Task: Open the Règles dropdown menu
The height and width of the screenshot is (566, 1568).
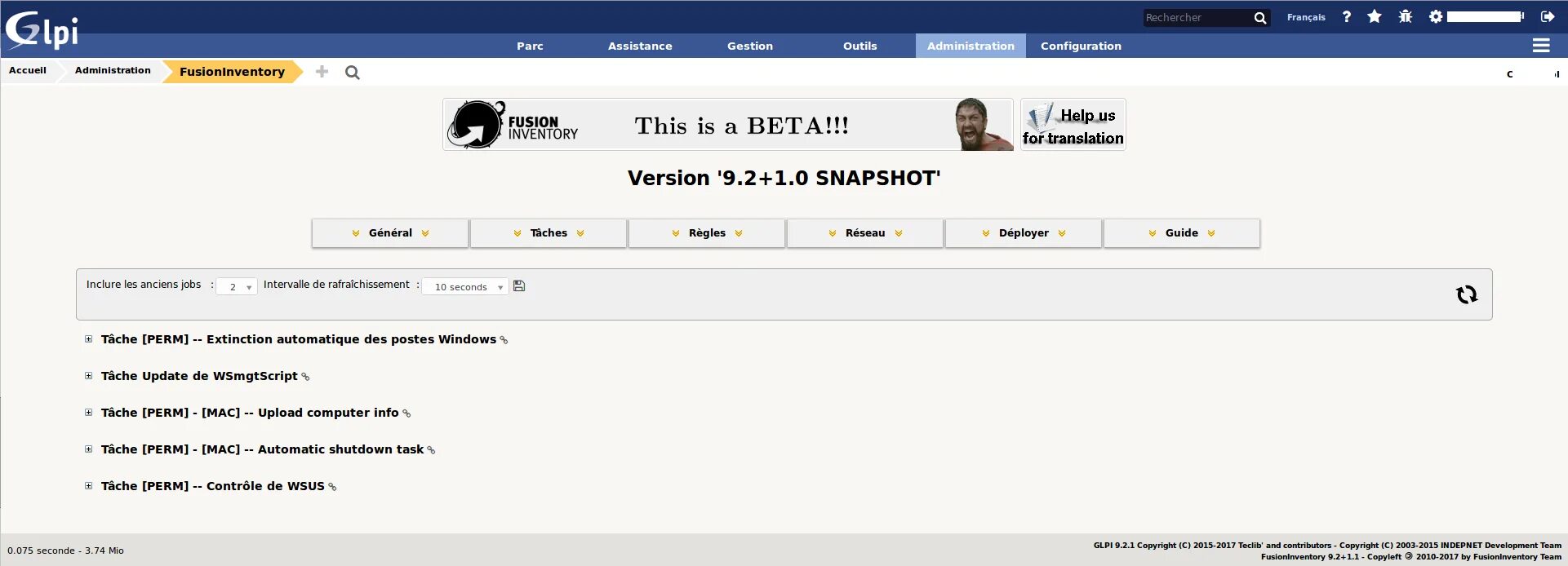Action: coord(707,233)
